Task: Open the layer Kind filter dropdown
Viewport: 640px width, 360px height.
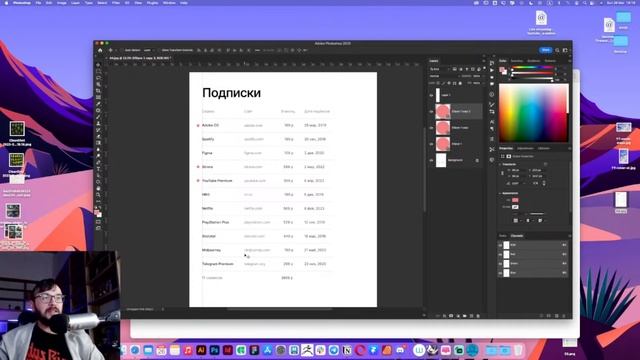Action: (439, 69)
